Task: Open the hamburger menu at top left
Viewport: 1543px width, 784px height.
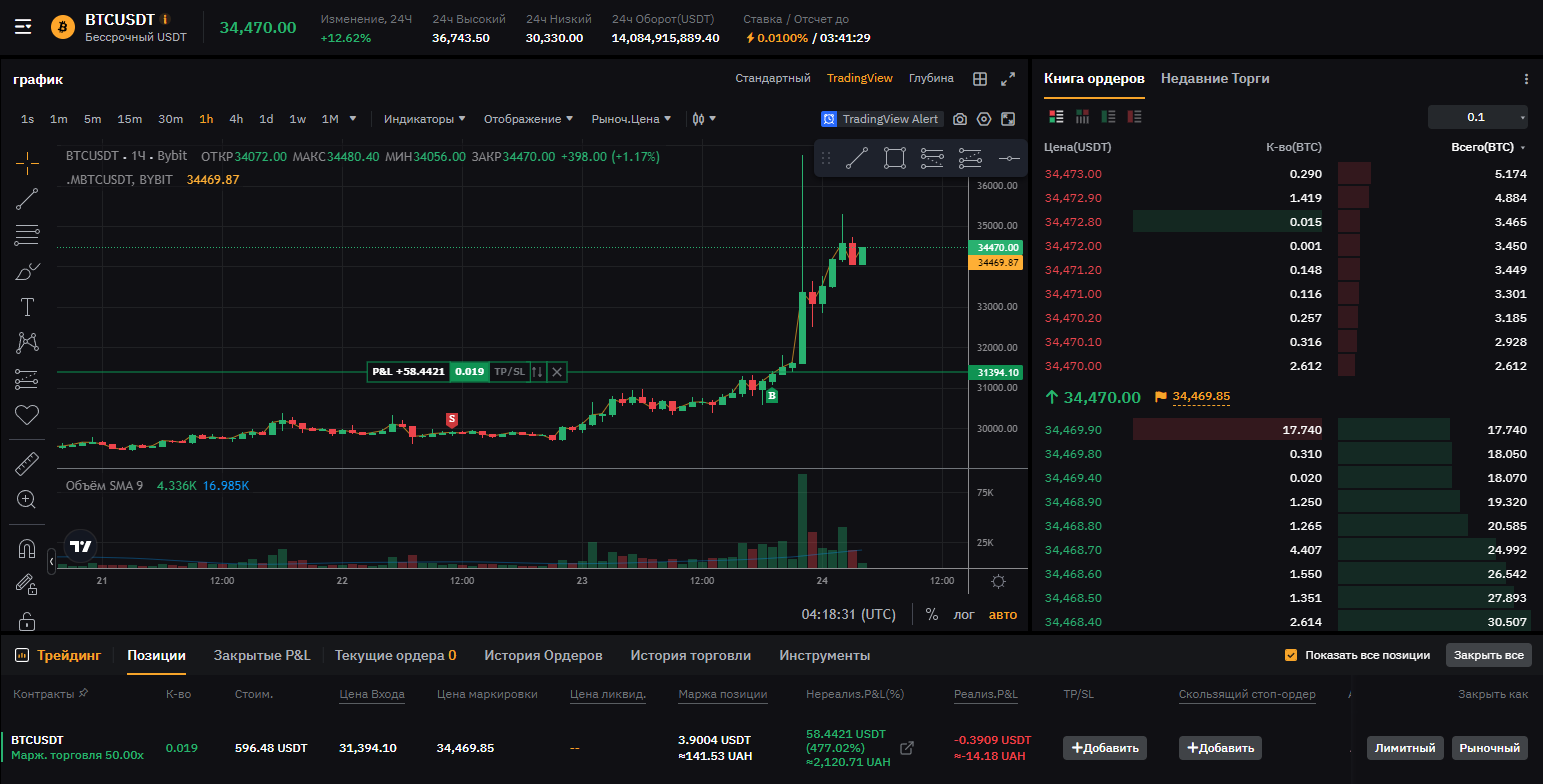Action: point(23,27)
